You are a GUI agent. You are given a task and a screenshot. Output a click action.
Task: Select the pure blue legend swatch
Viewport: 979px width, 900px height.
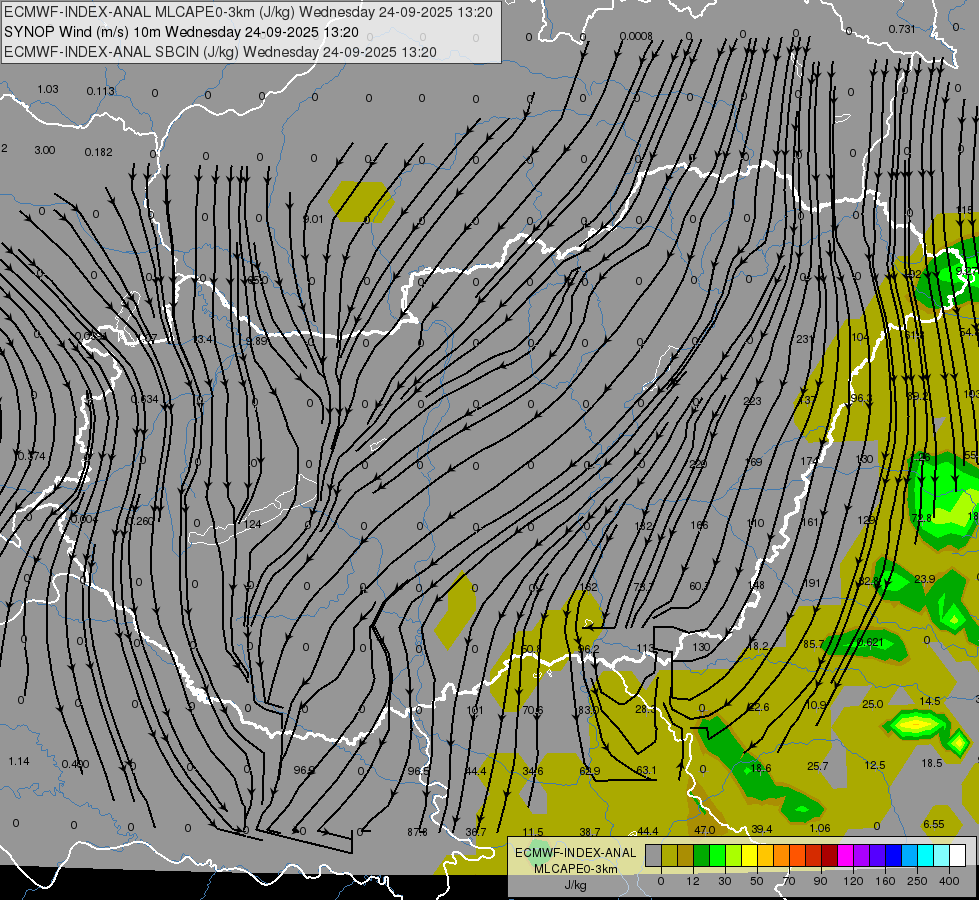tap(893, 855)
